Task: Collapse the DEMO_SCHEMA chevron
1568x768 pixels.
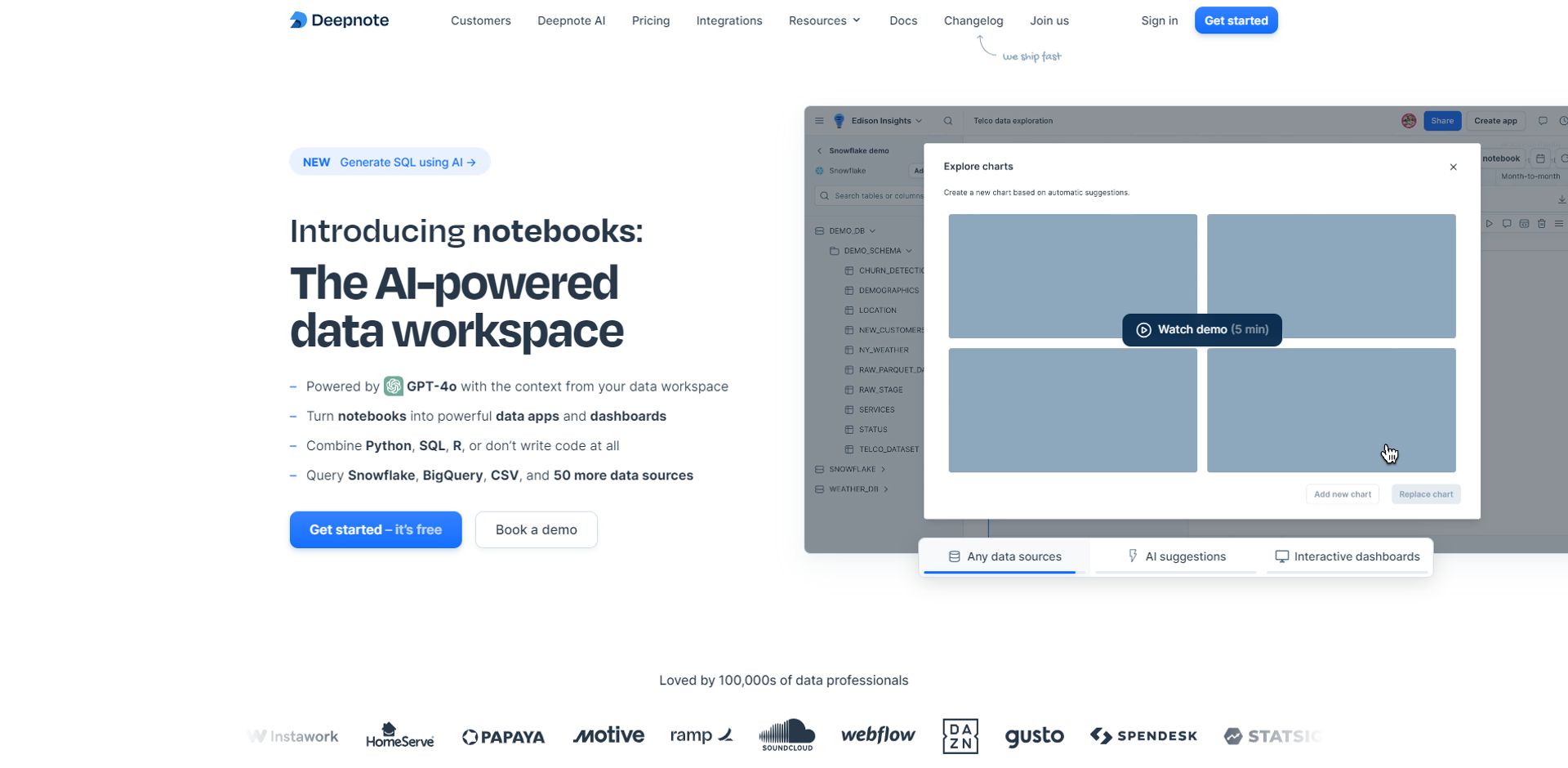Action: [909, 251]
